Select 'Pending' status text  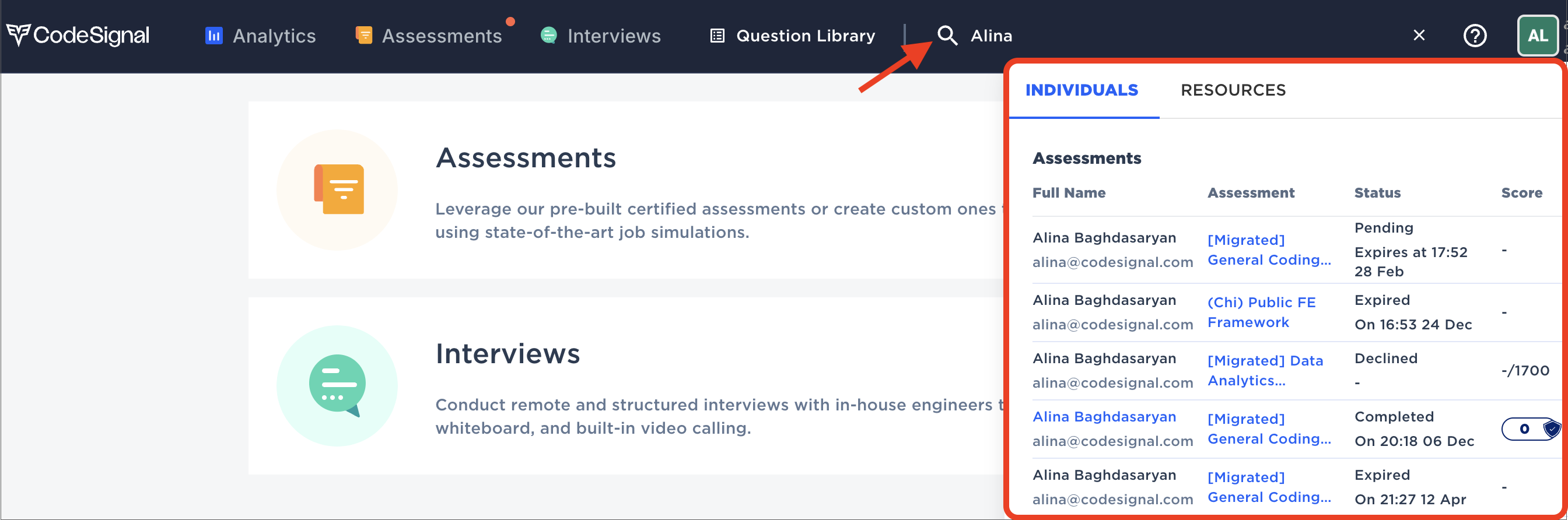pos(1384,228)
